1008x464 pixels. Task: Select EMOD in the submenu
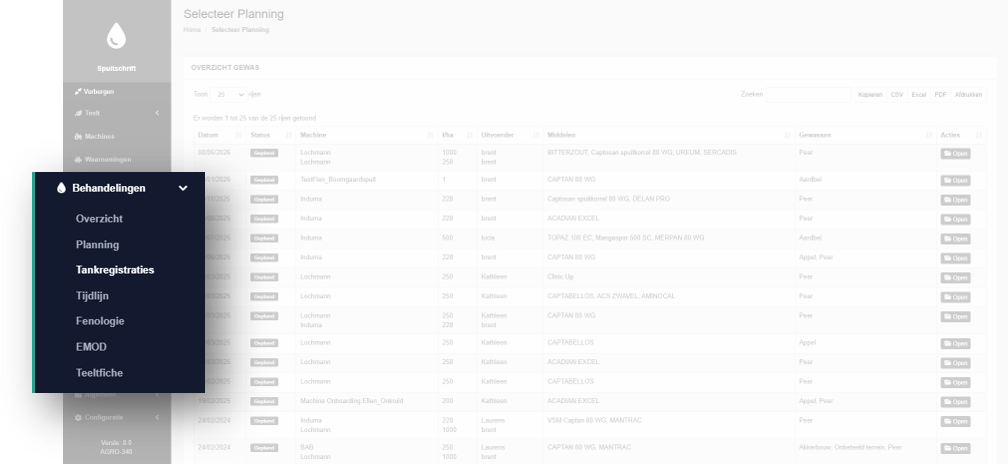tap(91, 347)
